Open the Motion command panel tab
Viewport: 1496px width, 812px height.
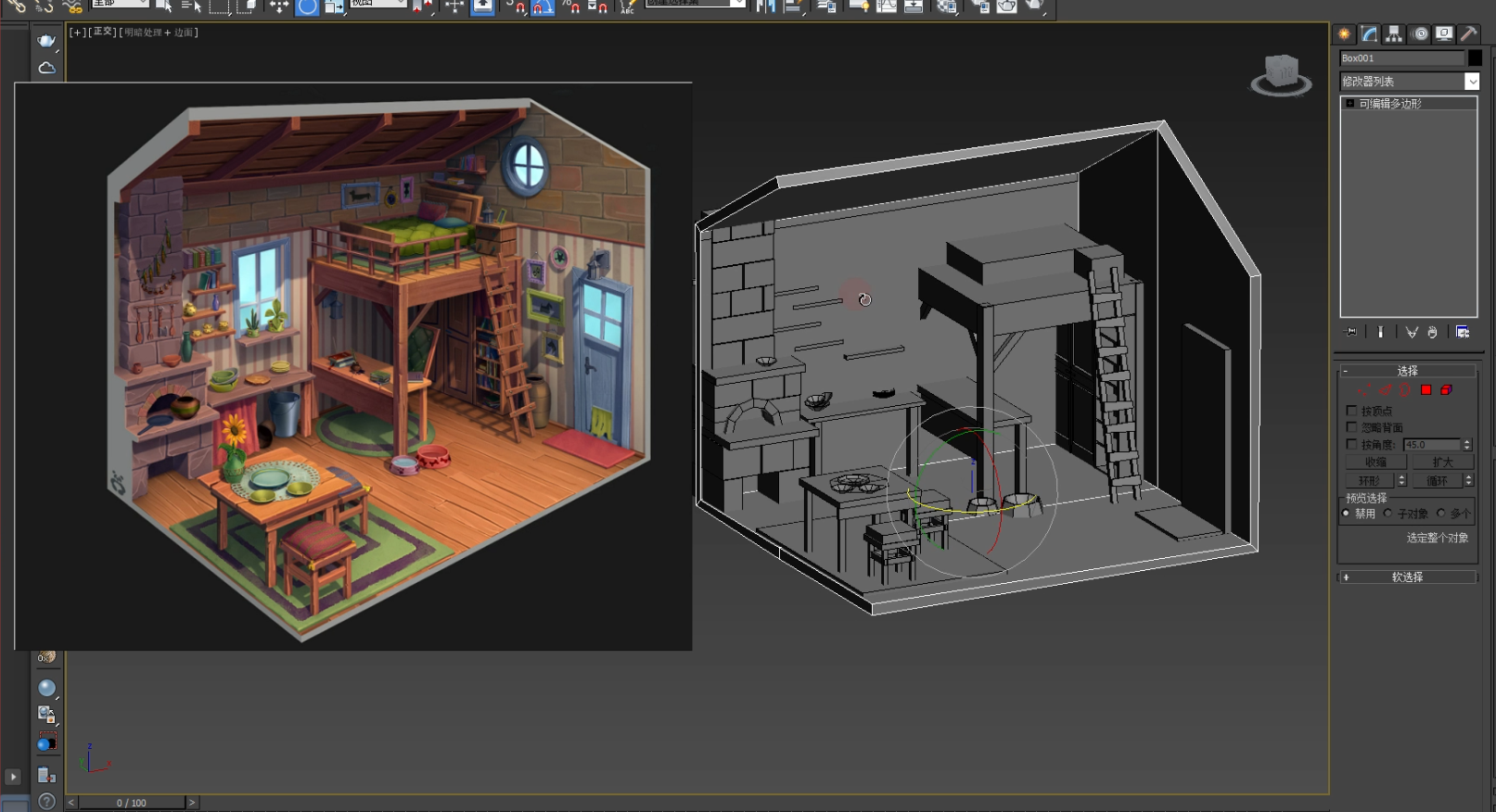click(1419, 34)
